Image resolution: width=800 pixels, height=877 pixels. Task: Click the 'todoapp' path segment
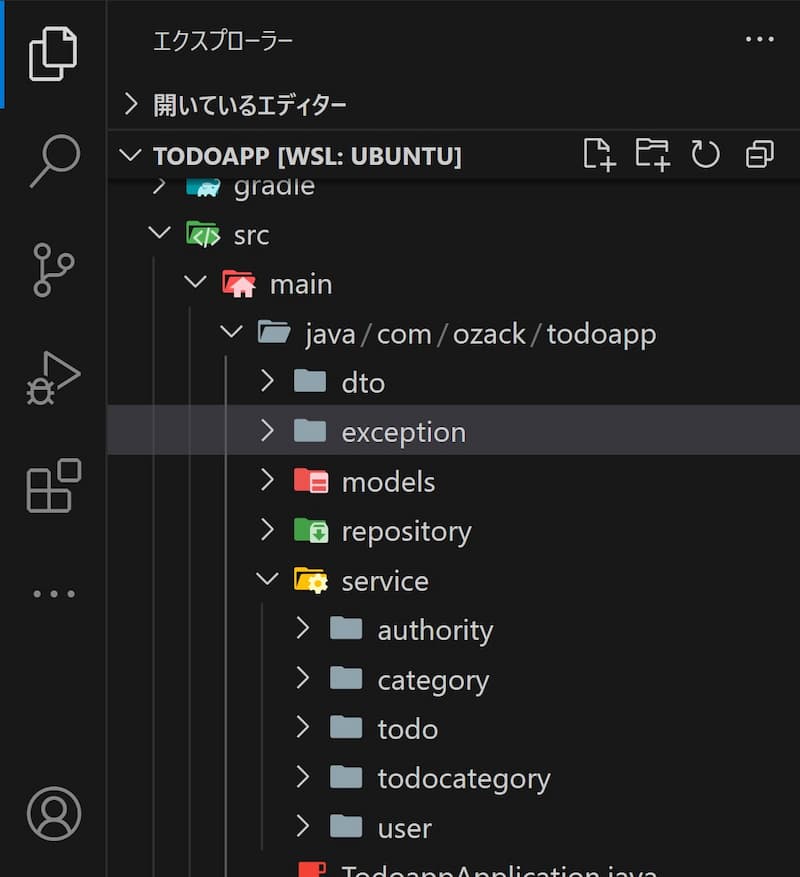[601, 336]
